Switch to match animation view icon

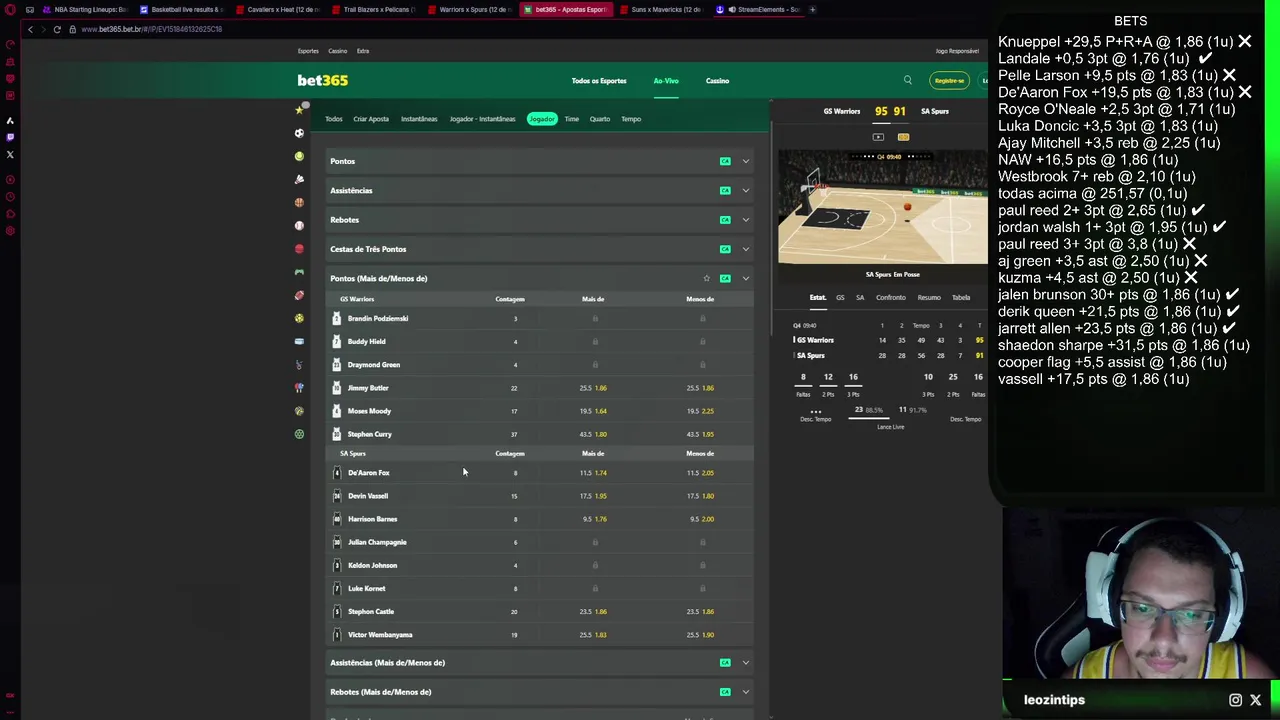coord(903,137)
